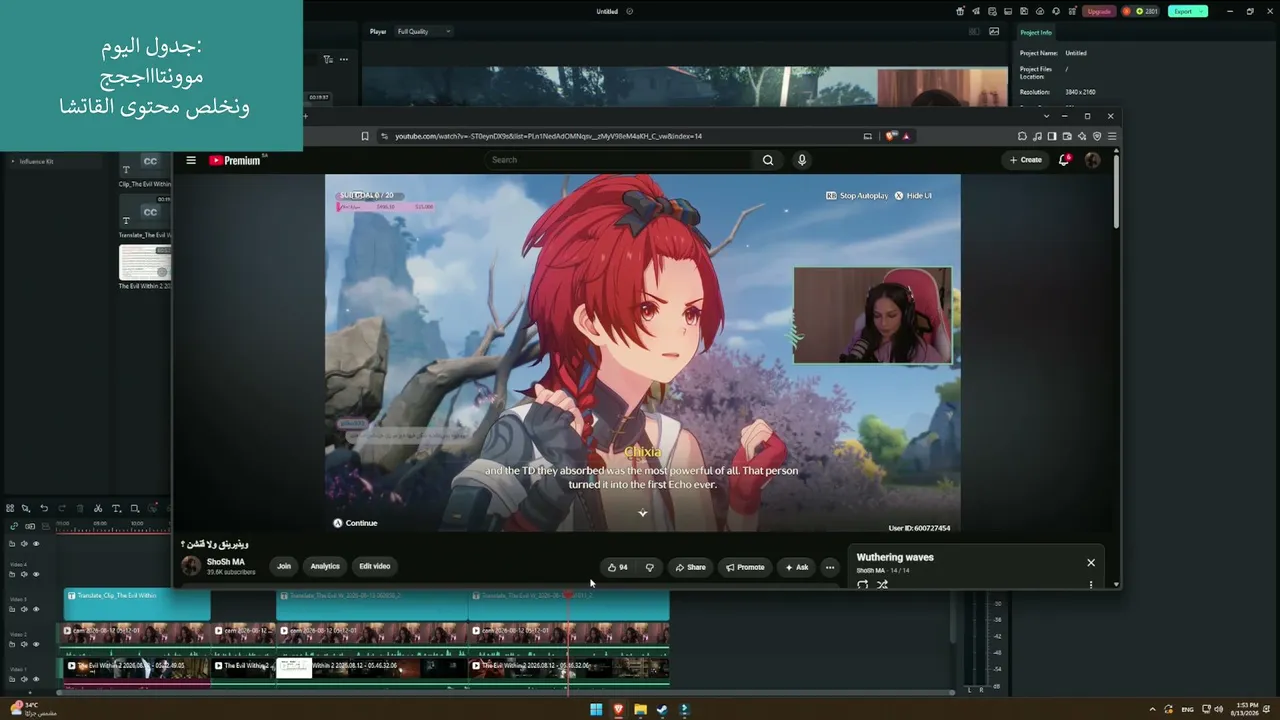Open the YouTube account avatar menu
Image resolution: width=1280 pixels, height=720 pixels.
coord(1092,160)
